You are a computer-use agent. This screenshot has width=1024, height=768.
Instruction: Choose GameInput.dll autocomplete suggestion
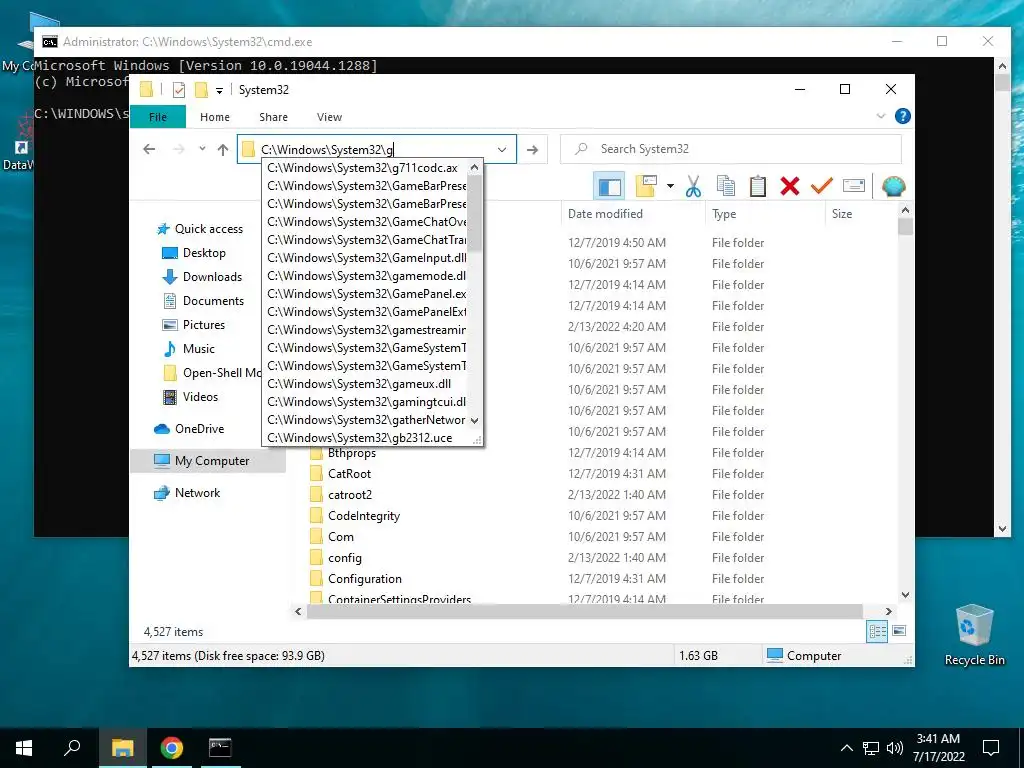click(x=366, y=258)
